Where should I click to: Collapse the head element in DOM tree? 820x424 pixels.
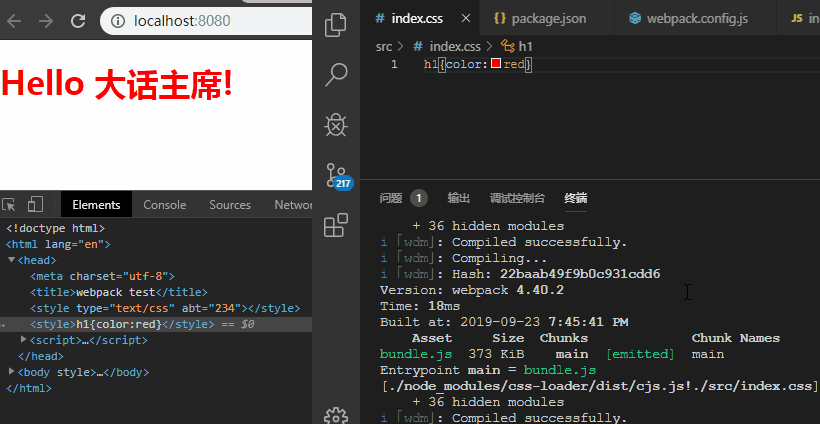[12, 259]
